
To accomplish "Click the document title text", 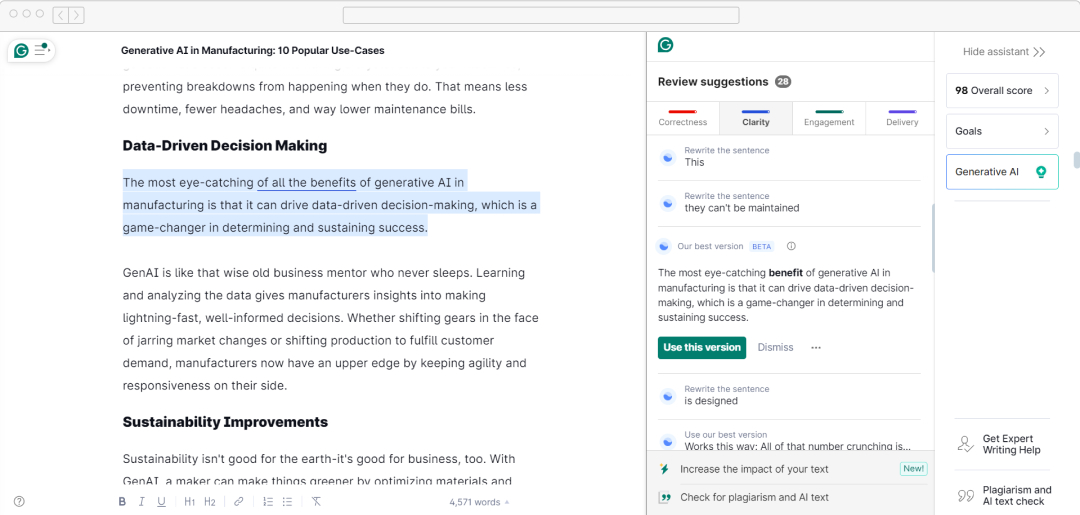I will 253,50.
